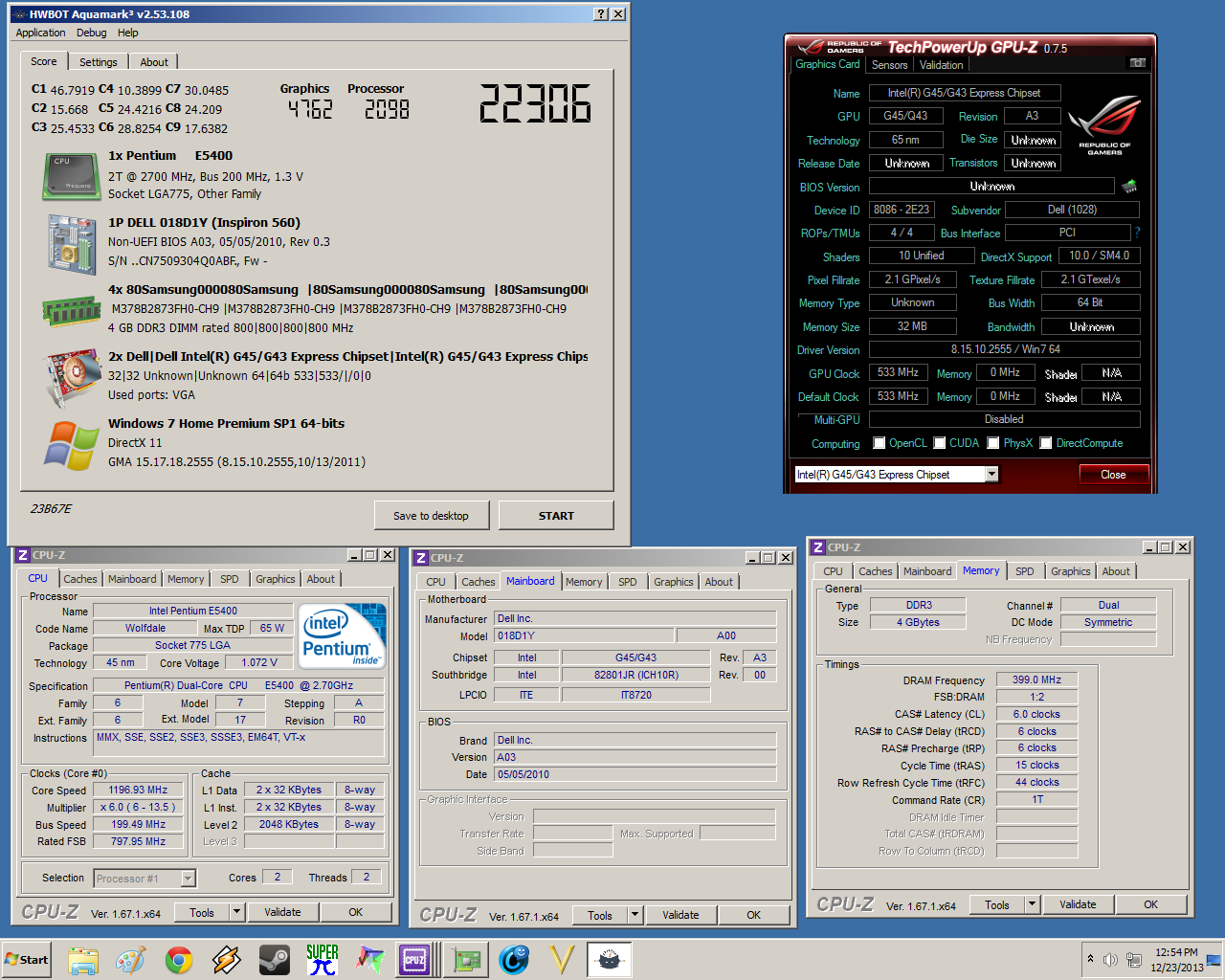
Task: Select Caches tab in leftmost CPU-Z window
Action: 80,579
